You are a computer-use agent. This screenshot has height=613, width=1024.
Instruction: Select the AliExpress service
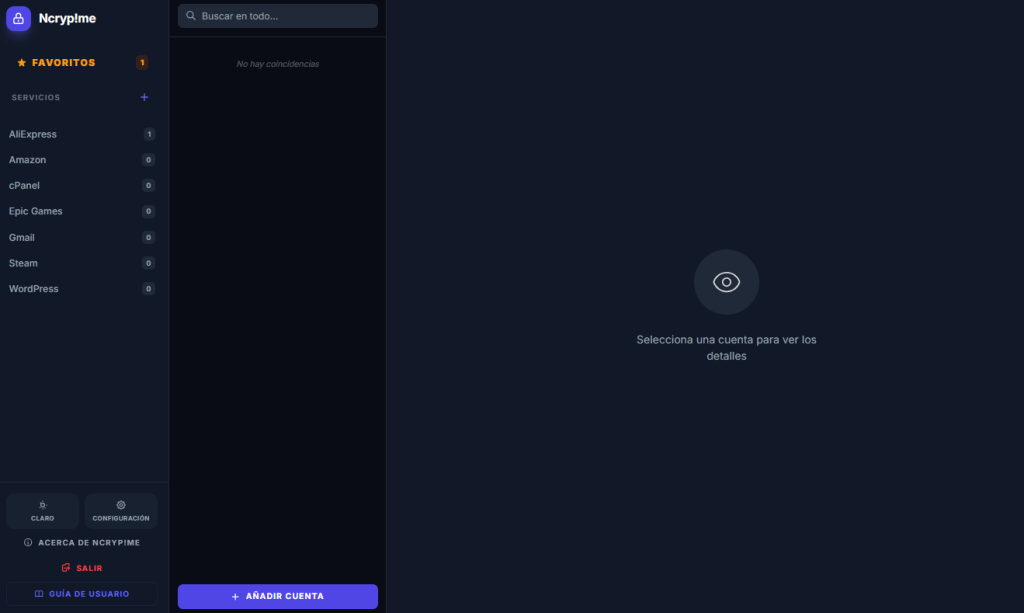33,134
